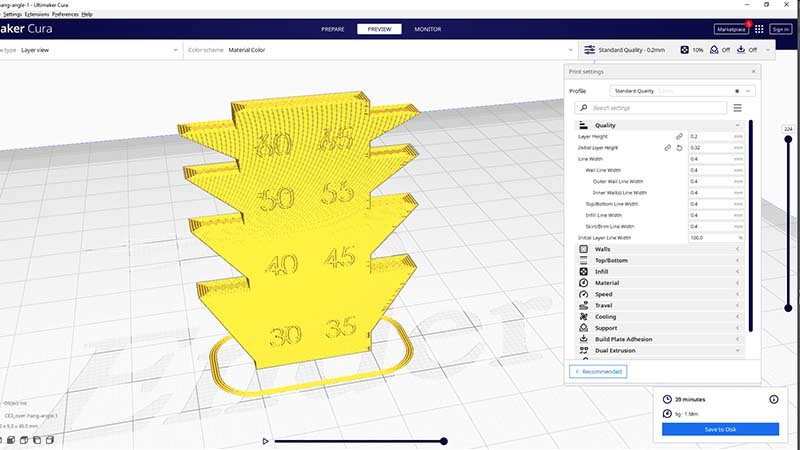
Task: Open the application switcher grid icon
Action: (759, 29)
